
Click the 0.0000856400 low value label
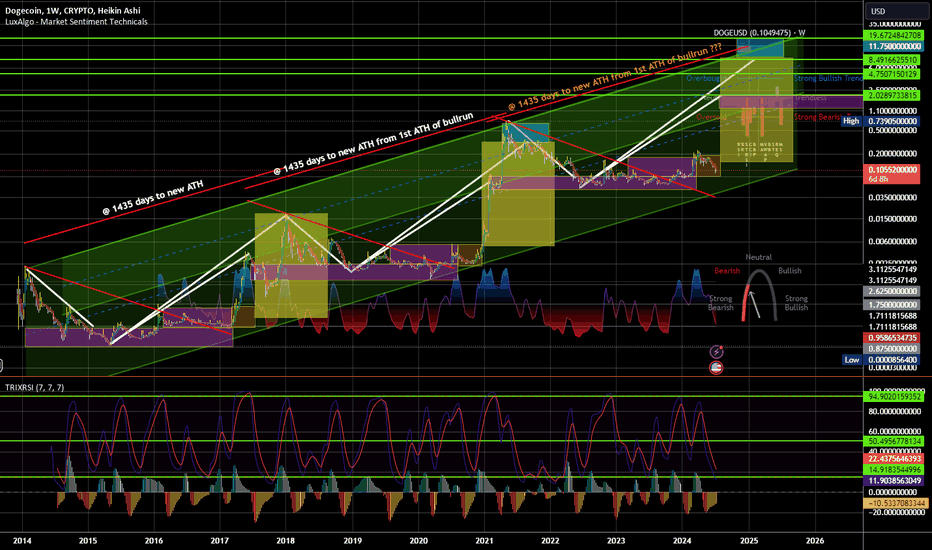(893, 360)
